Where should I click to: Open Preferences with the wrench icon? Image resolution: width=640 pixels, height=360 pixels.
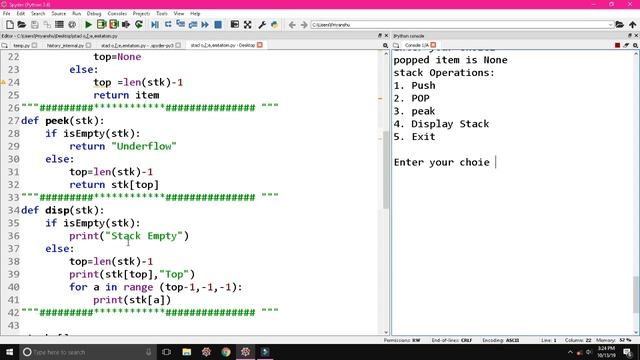(x=262, y=24)
